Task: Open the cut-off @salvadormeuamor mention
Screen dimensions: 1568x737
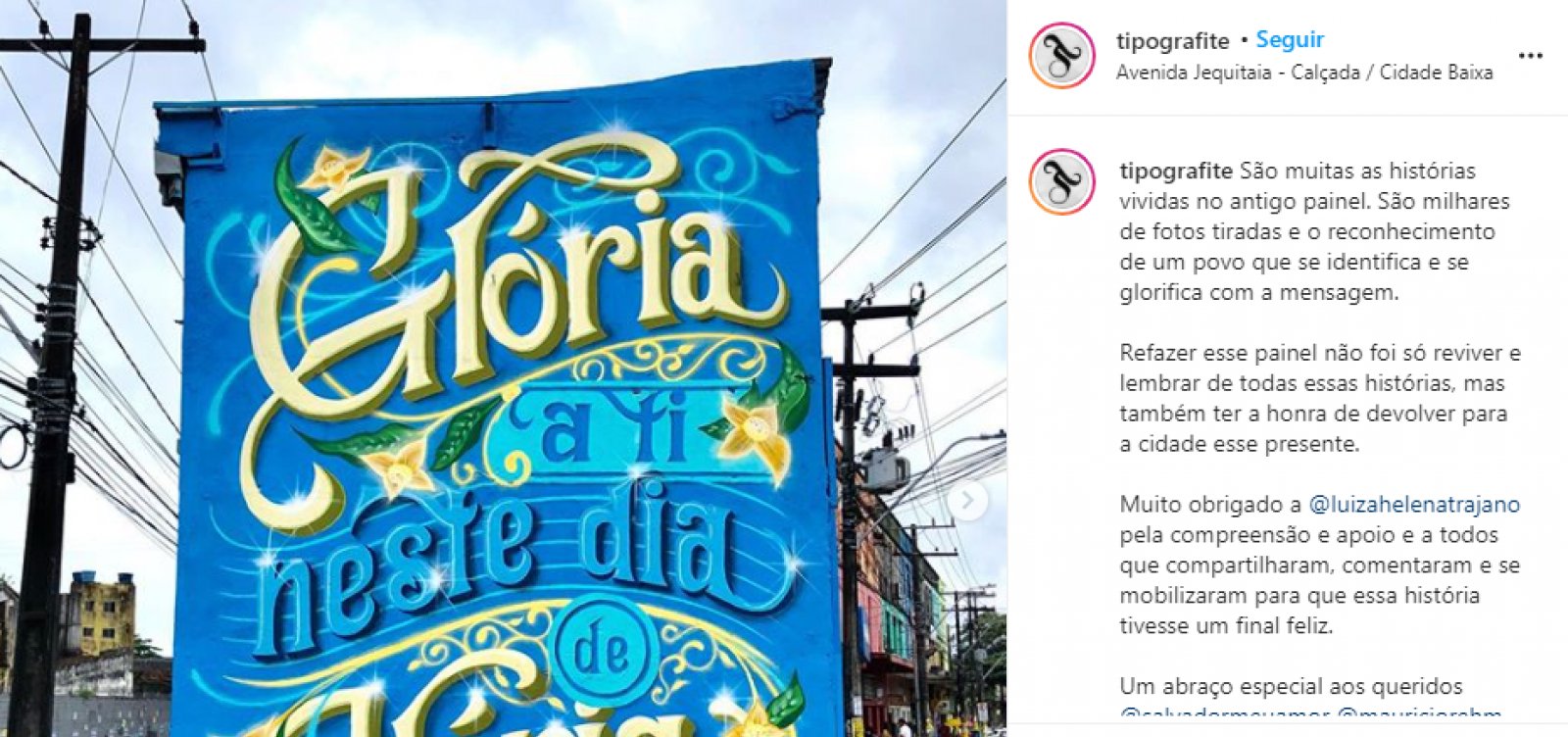Action: coord(1225,713)
